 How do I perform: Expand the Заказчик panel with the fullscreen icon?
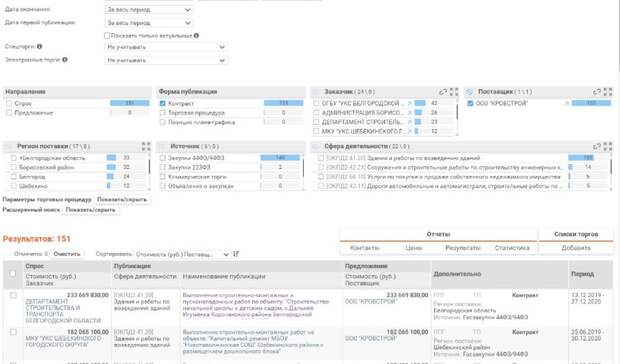point(454,92)
